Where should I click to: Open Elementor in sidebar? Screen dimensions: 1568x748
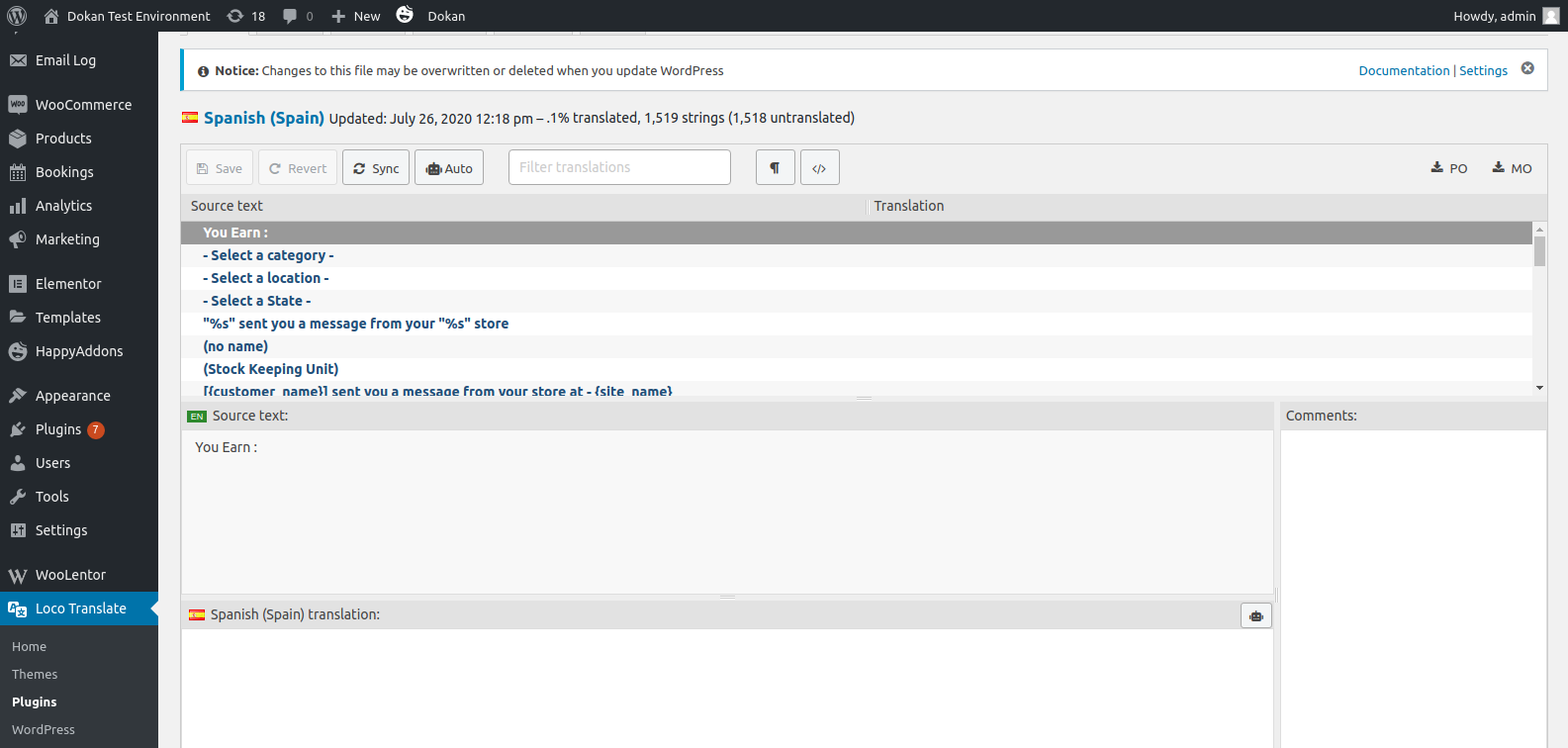coord(79,284)
